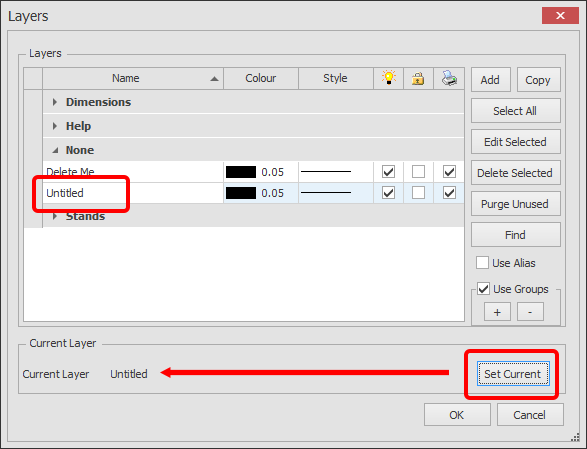Click line style of Delete Me layer
This screenshot has width=587, height=449.
[326, 172]
